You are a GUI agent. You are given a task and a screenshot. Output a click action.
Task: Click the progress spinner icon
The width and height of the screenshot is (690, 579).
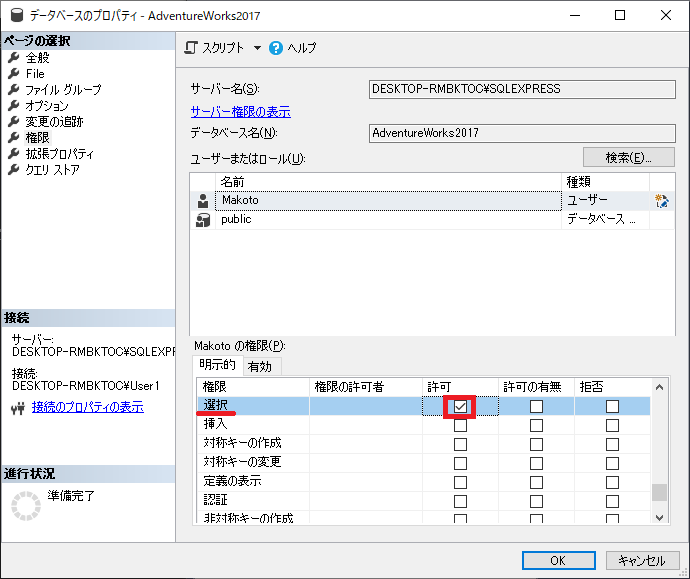point(26,506)
